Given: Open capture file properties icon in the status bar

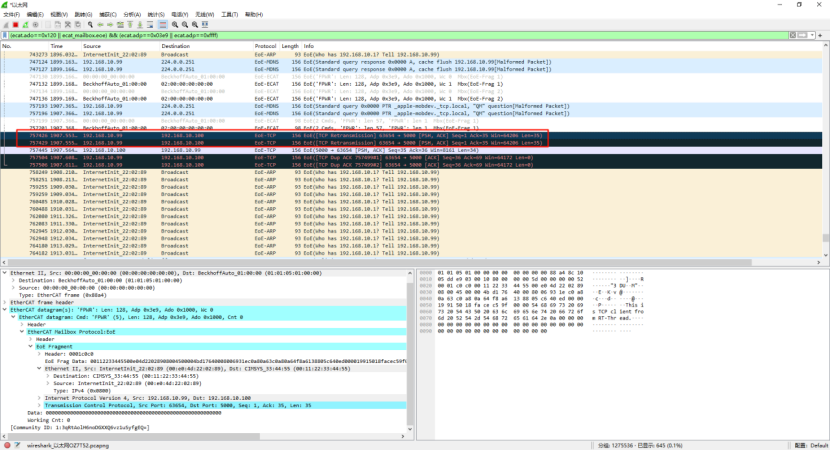Looking at the screenshot, I should [17, 445].
